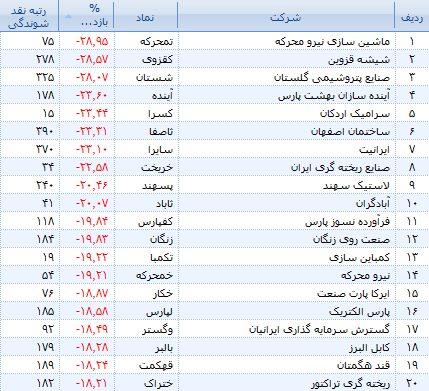Sort by the شرکت column header
Image resolution: width=429 pixels, height=391 pixels.
(286, 17)
